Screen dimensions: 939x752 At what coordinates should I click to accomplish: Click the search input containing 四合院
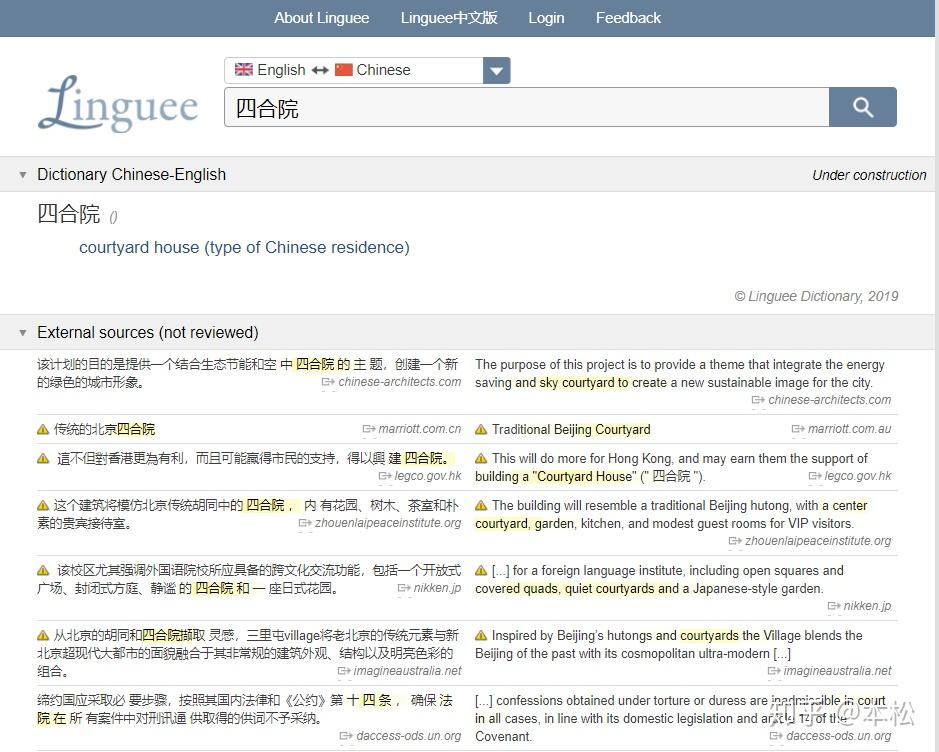[x=527, y=107]
